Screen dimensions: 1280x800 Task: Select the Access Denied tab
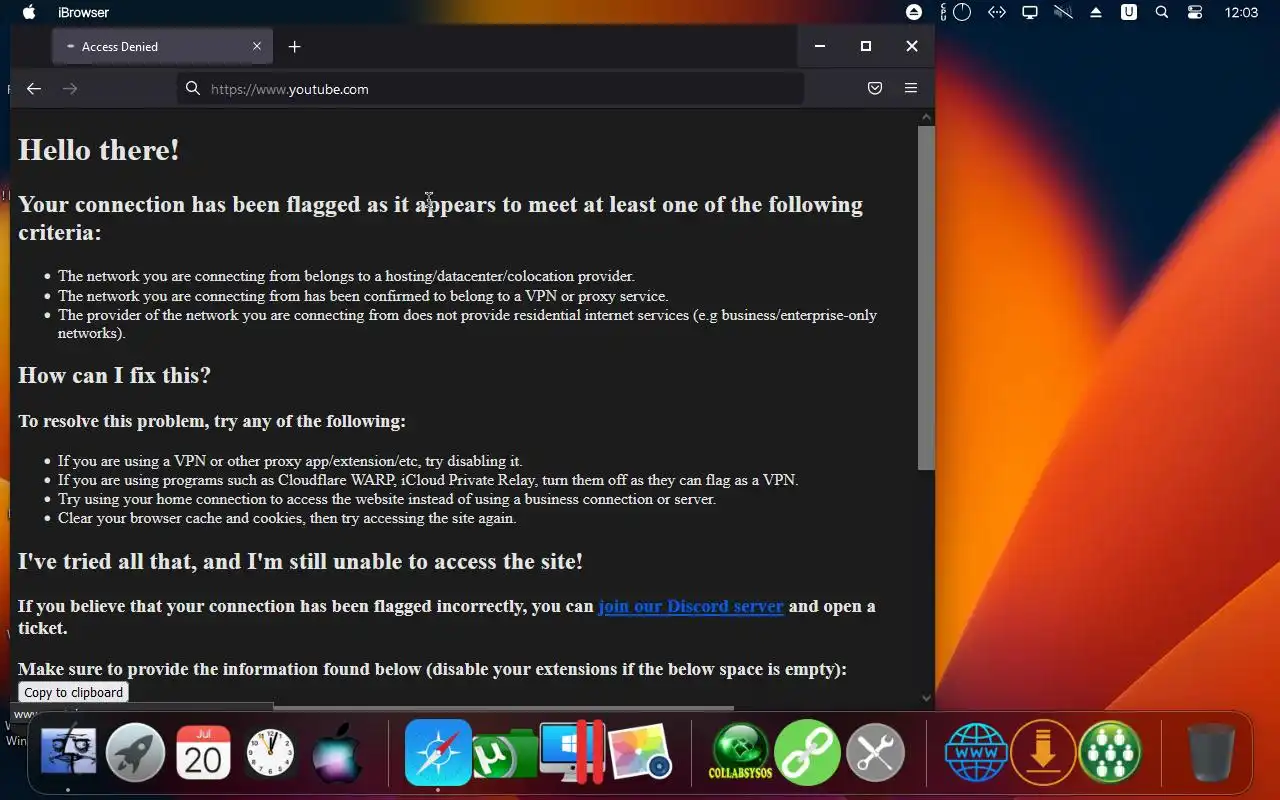coord(160,46)
